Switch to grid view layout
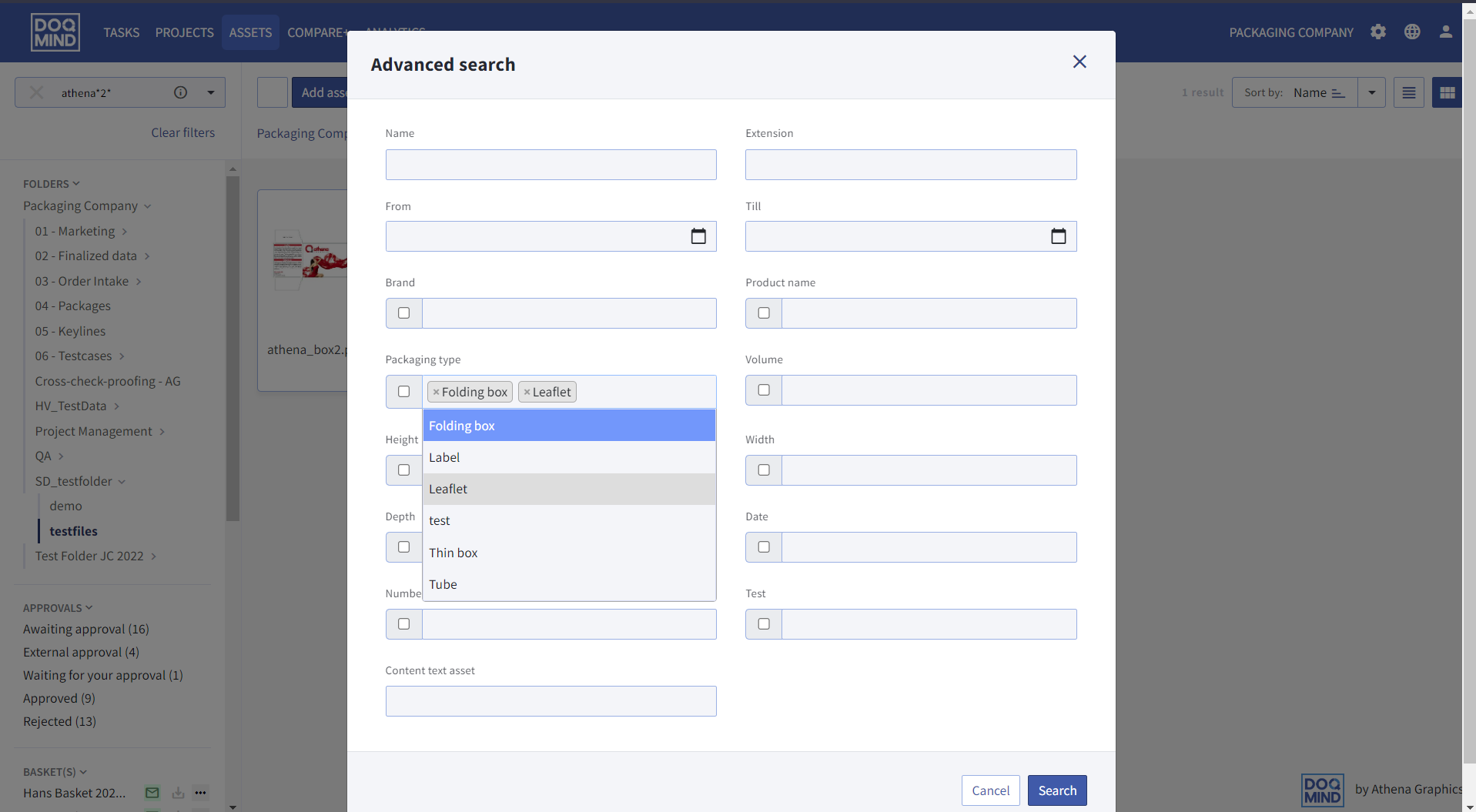Viewport: 1476px width, 812px height. coord(1447,92)
